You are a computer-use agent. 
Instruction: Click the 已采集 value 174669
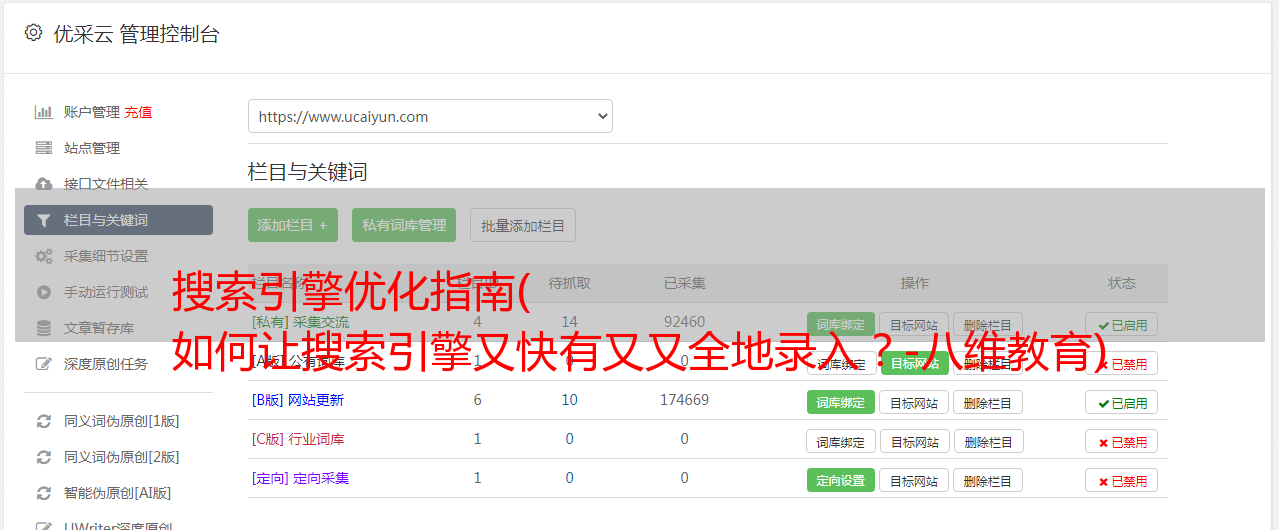pyautogui.click(x=684, y=400)
